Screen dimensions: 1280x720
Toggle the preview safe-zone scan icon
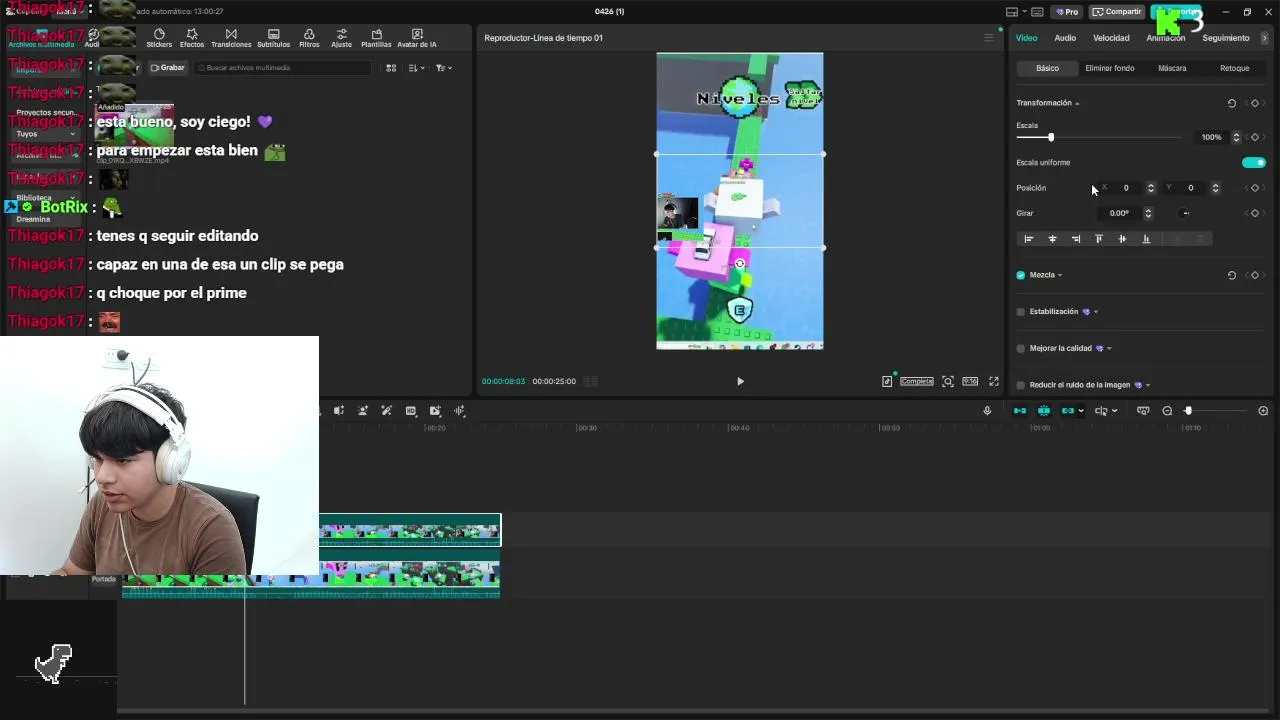[948, 381]
